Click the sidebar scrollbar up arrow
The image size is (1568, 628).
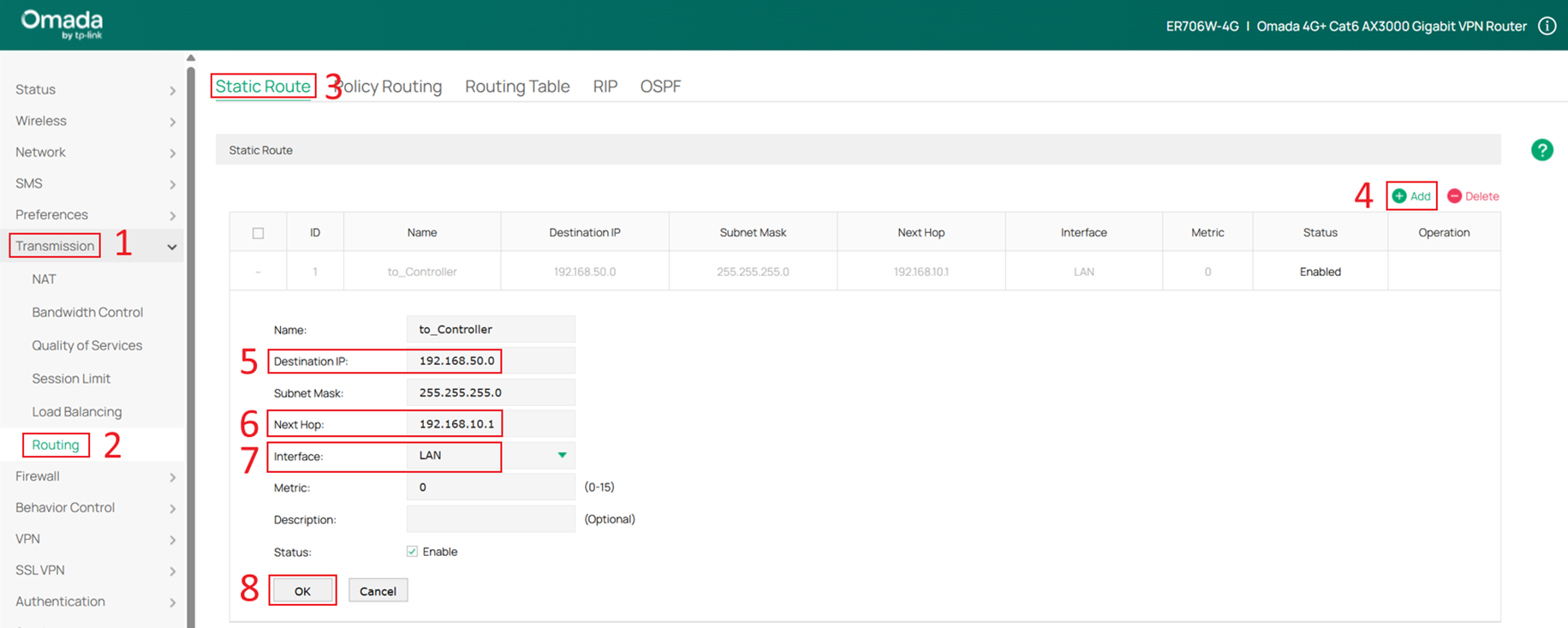[191, 58]
